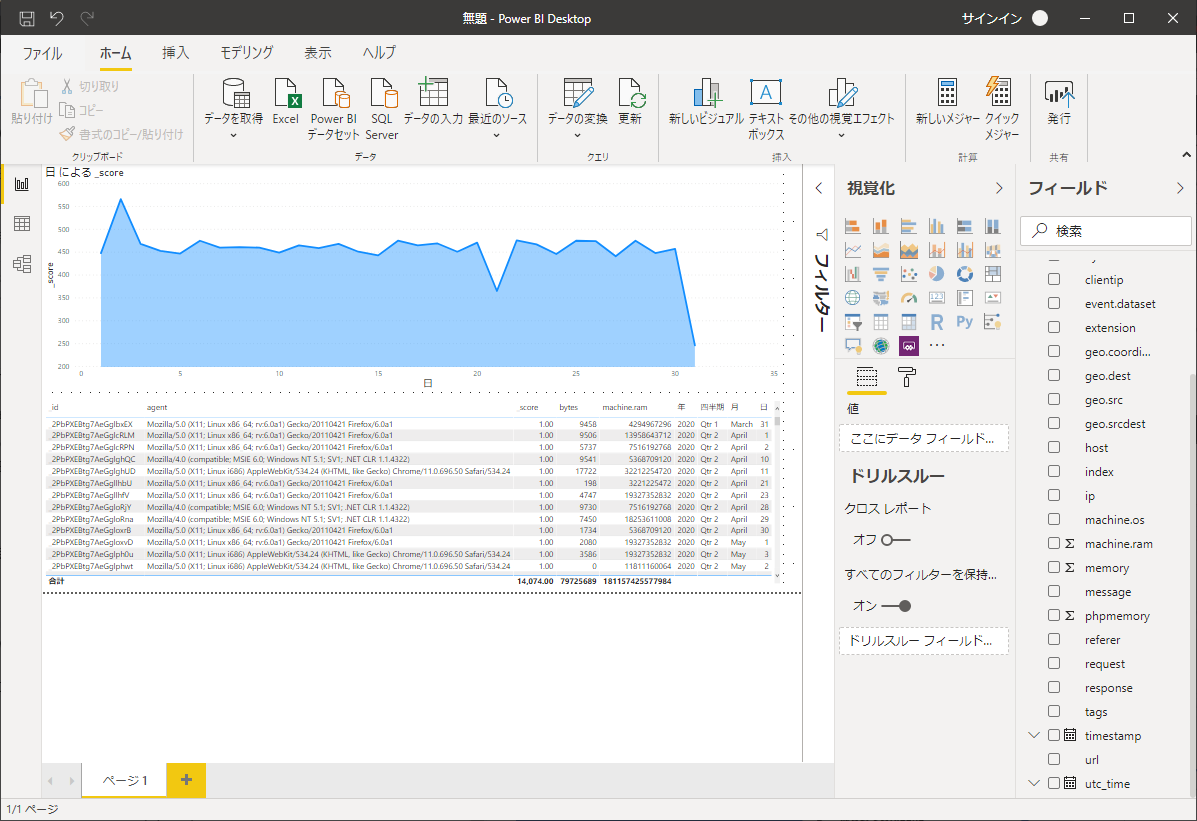1197x821 pixels.
Task: Select the purple PowerApps visual
Action: click(x=908, y=345)
